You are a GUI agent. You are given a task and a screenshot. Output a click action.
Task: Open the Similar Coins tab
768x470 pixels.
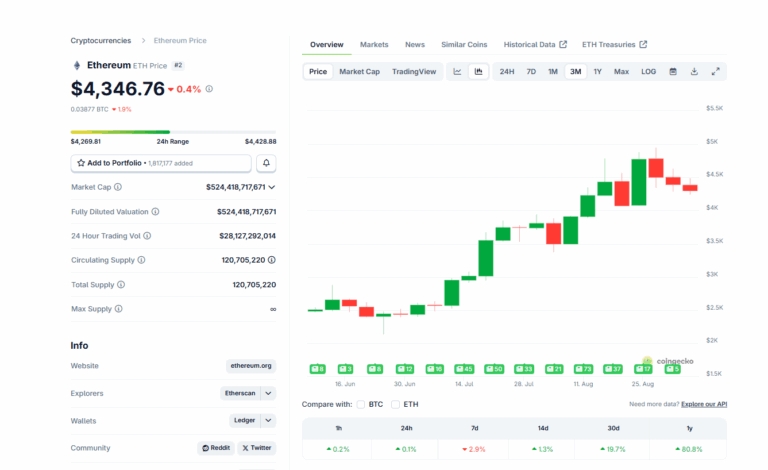pos(464,45)
